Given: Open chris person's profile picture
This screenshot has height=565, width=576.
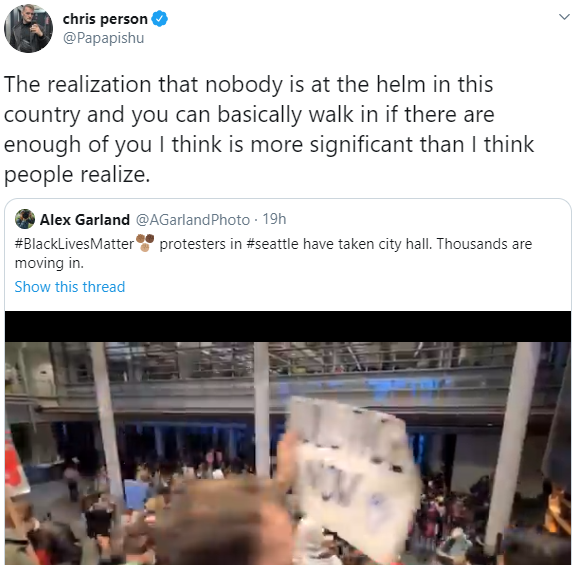Looking at the screenshot, I should 28,29.
